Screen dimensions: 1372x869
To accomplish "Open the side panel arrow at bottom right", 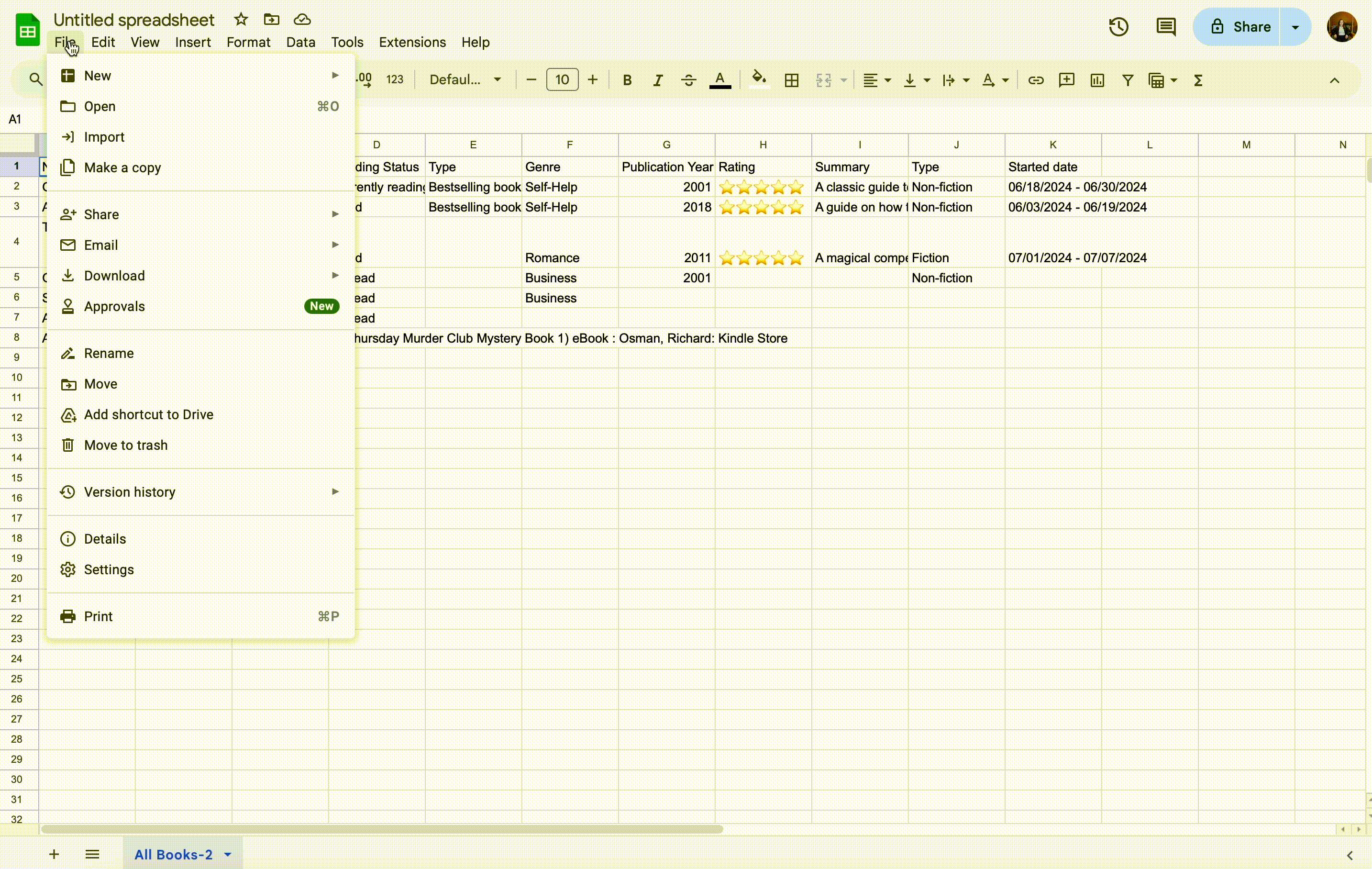I will (1350, 855).
